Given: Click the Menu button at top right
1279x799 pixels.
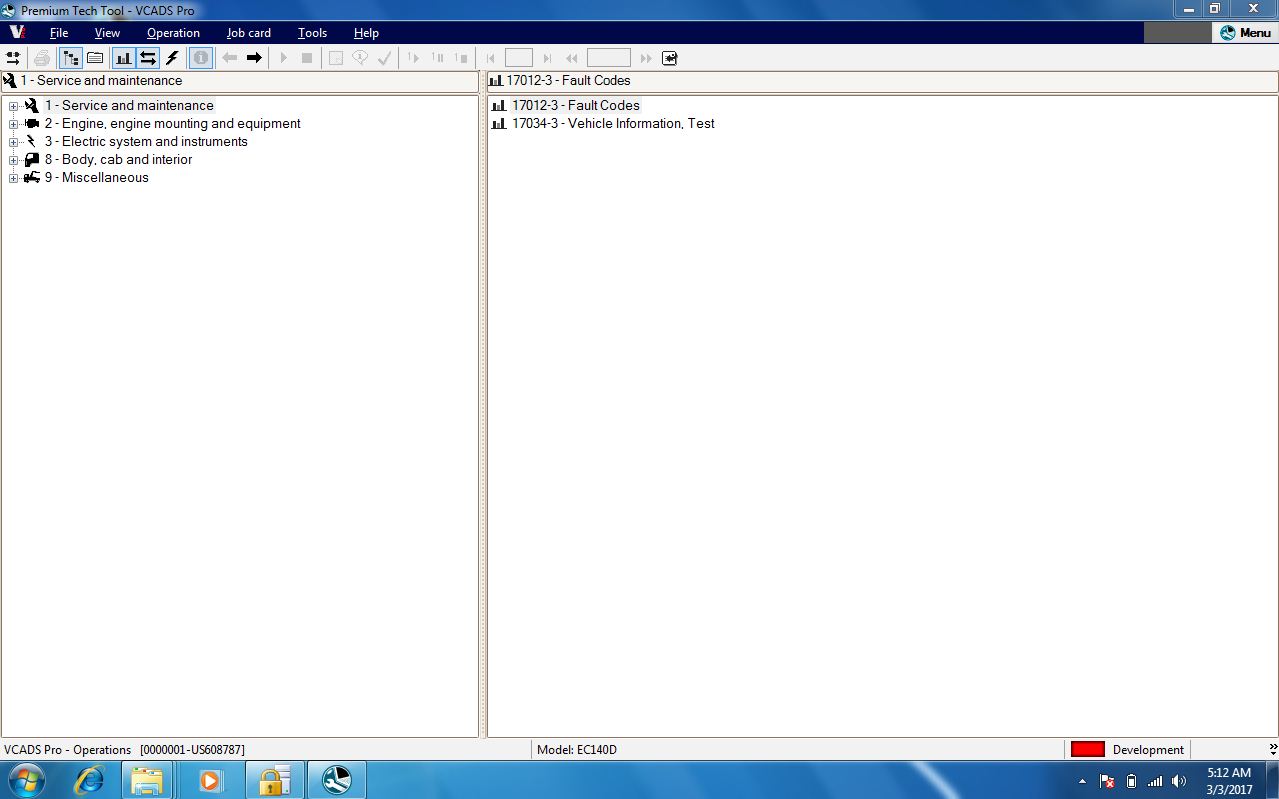Looking at the screenshot, I should pos(1245,33).
